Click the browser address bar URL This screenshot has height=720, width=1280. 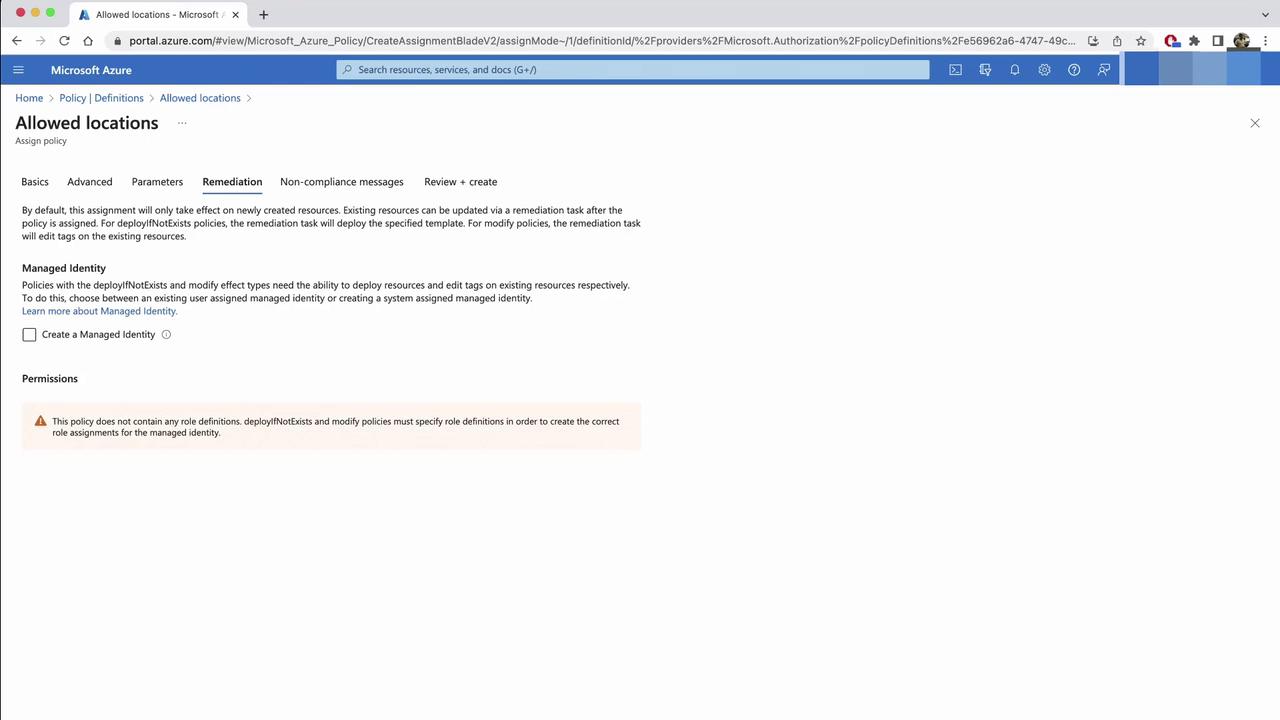602,41
